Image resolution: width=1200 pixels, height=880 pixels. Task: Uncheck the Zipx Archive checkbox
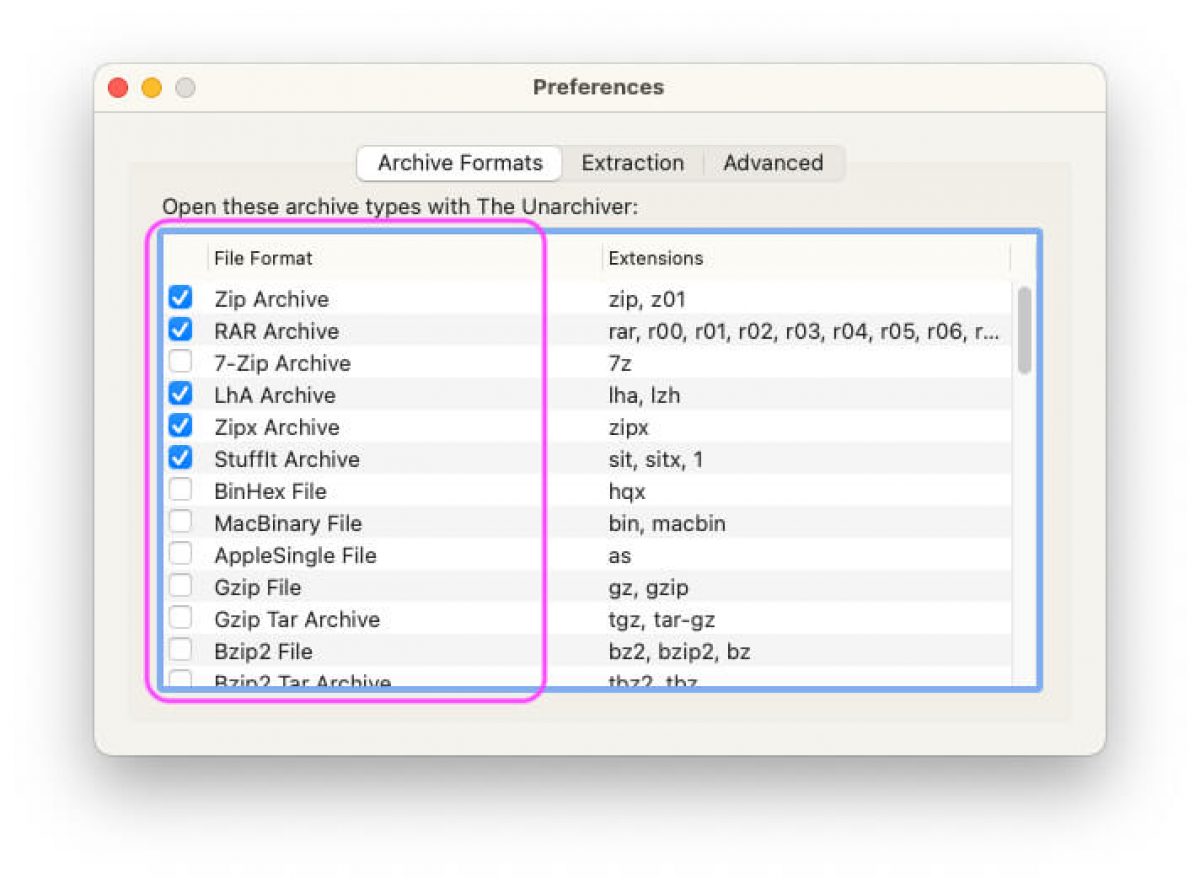(x=180, y=426)
